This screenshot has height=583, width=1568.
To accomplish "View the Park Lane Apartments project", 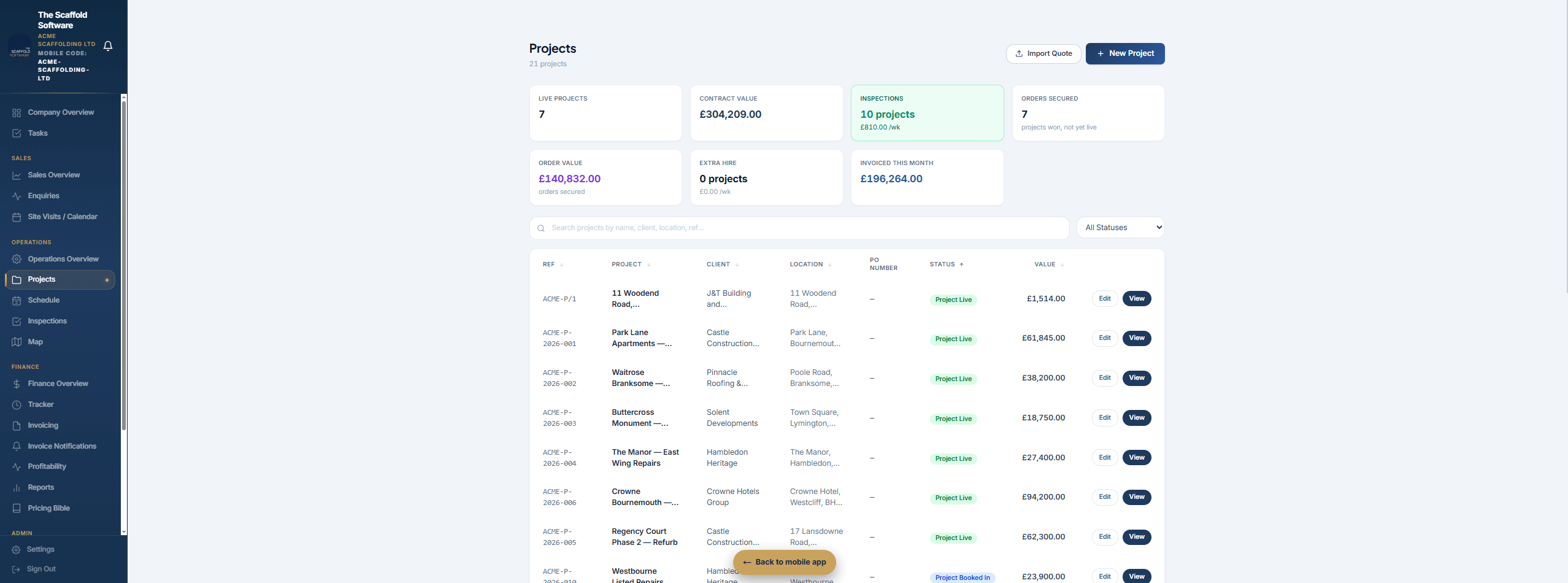I will click(1137, 338).
